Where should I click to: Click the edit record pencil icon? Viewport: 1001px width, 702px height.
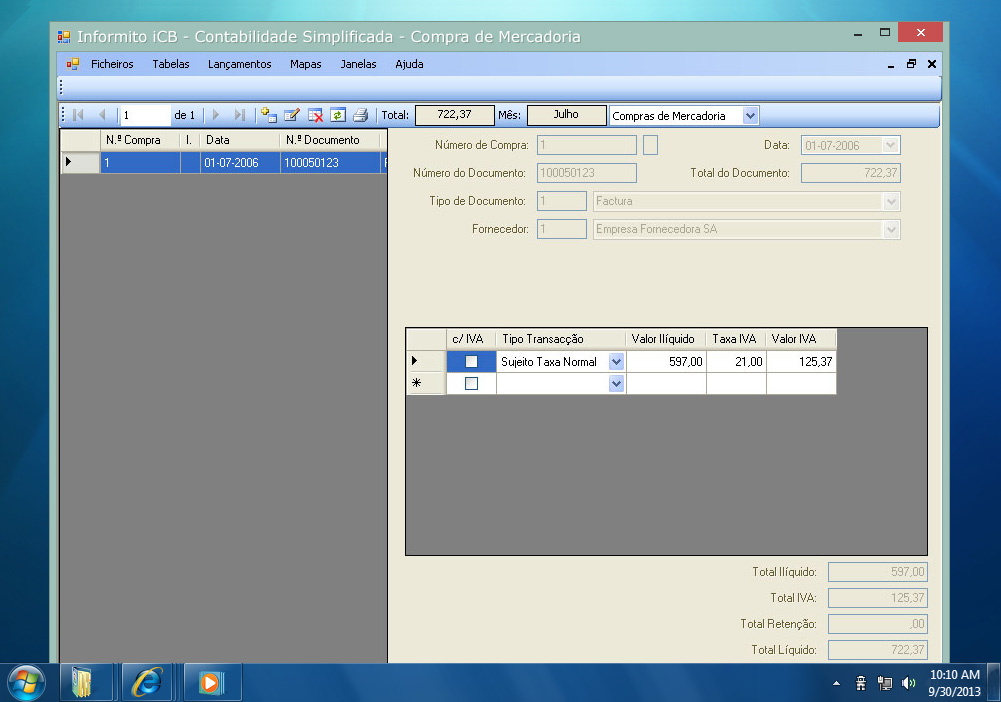292,115
